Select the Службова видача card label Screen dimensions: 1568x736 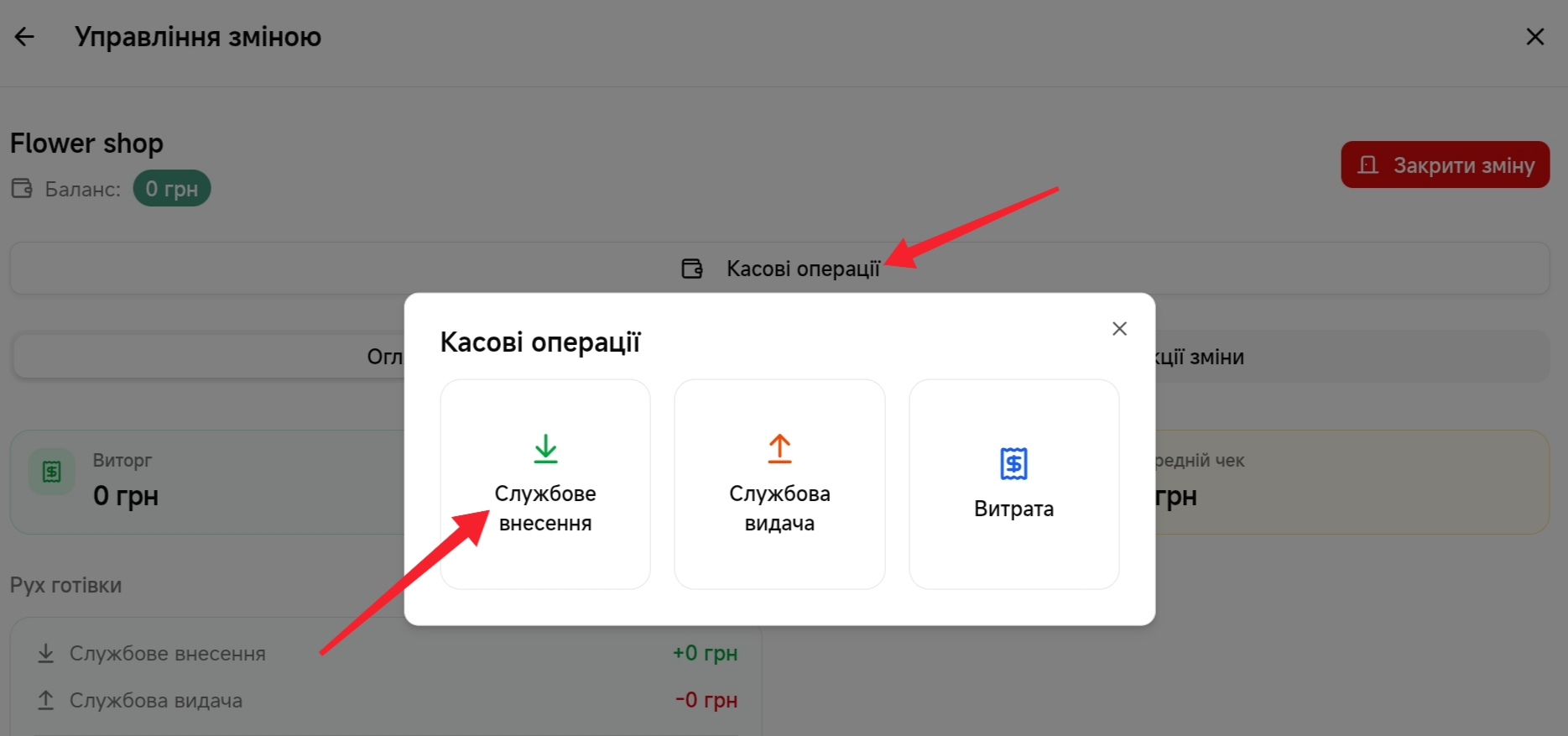pyautogui.click(x=779, y=509)
